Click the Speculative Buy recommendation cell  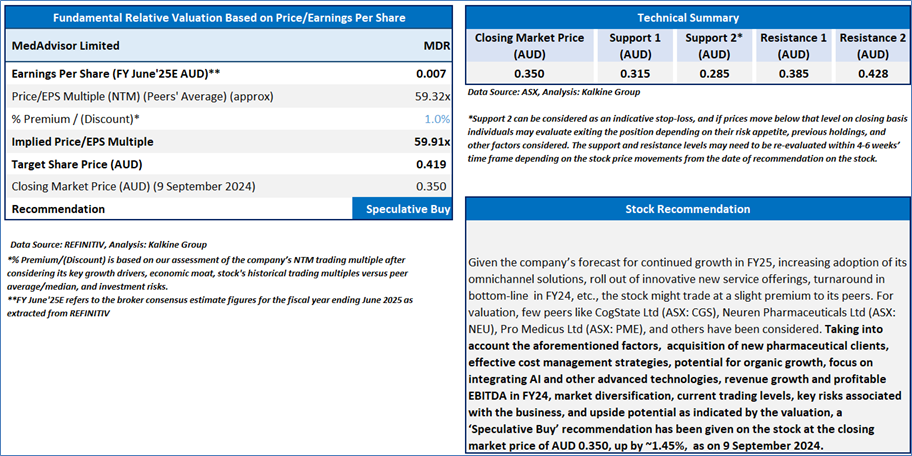tap(402, 209)
